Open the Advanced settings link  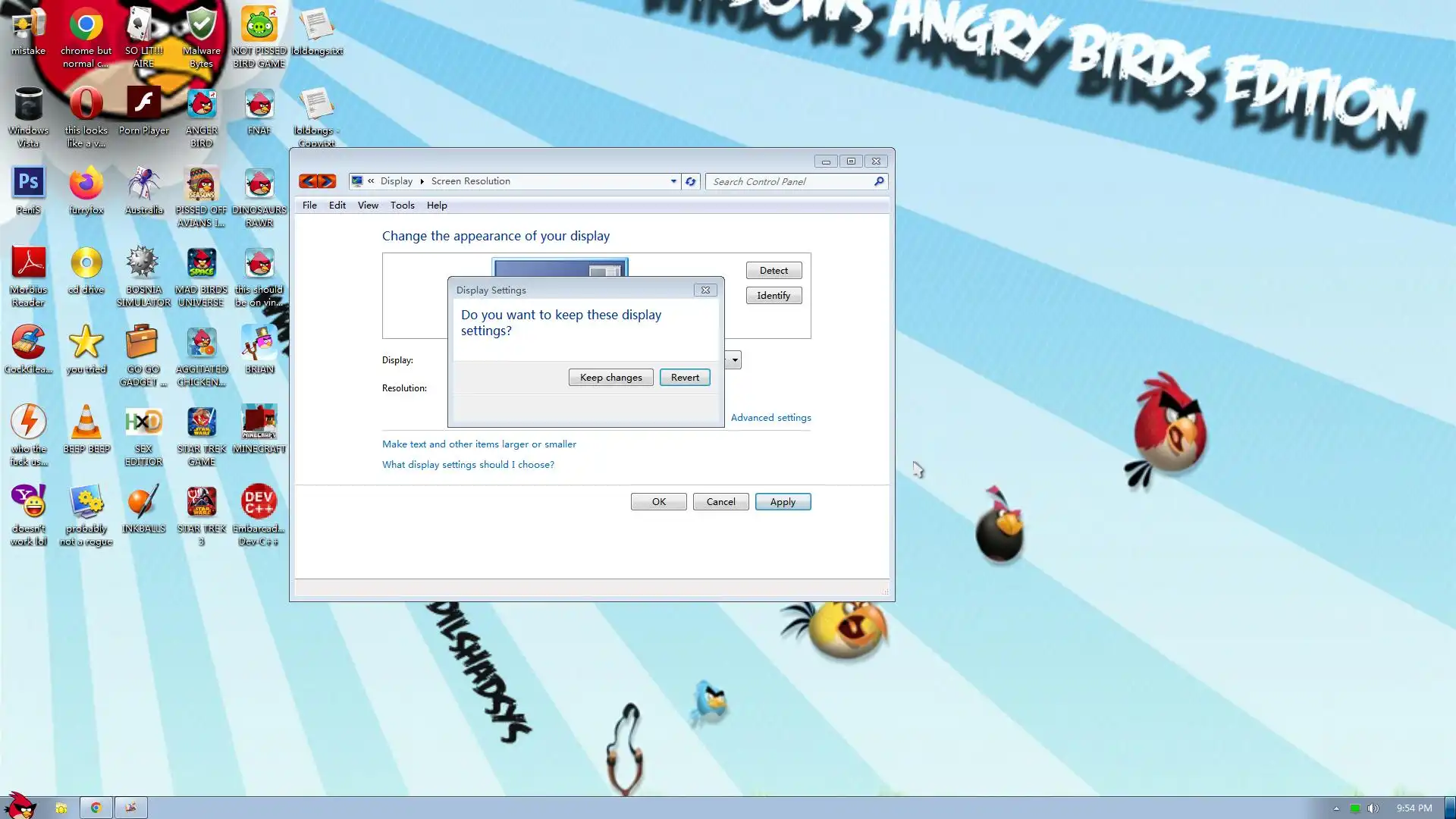(770, 418)
